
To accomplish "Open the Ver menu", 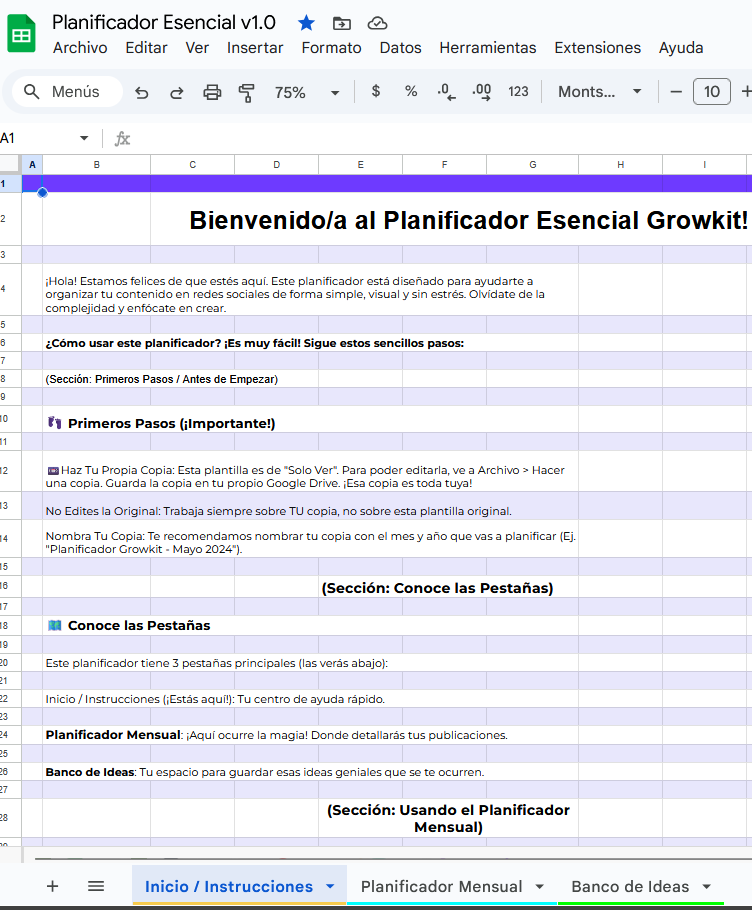I will tap(197, 48).
